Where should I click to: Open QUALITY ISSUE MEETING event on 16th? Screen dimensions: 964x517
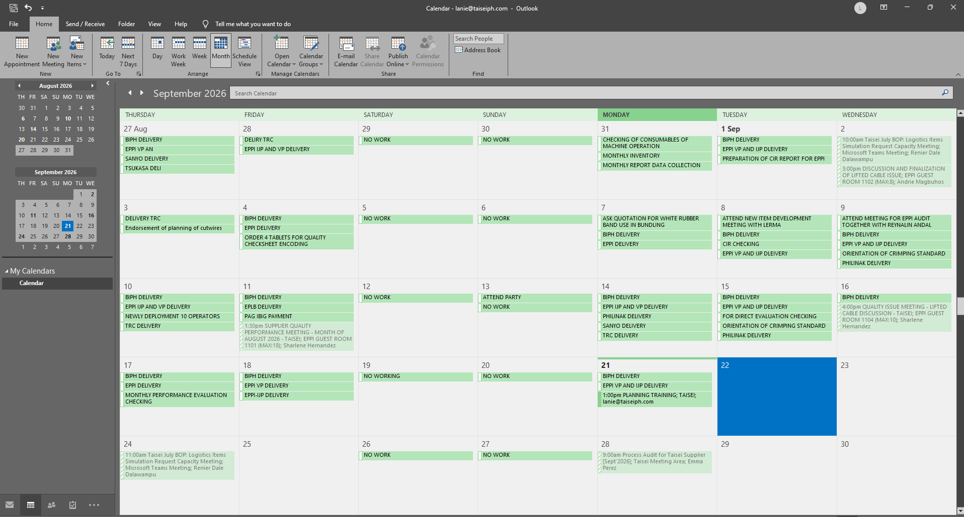pos(895,317)
